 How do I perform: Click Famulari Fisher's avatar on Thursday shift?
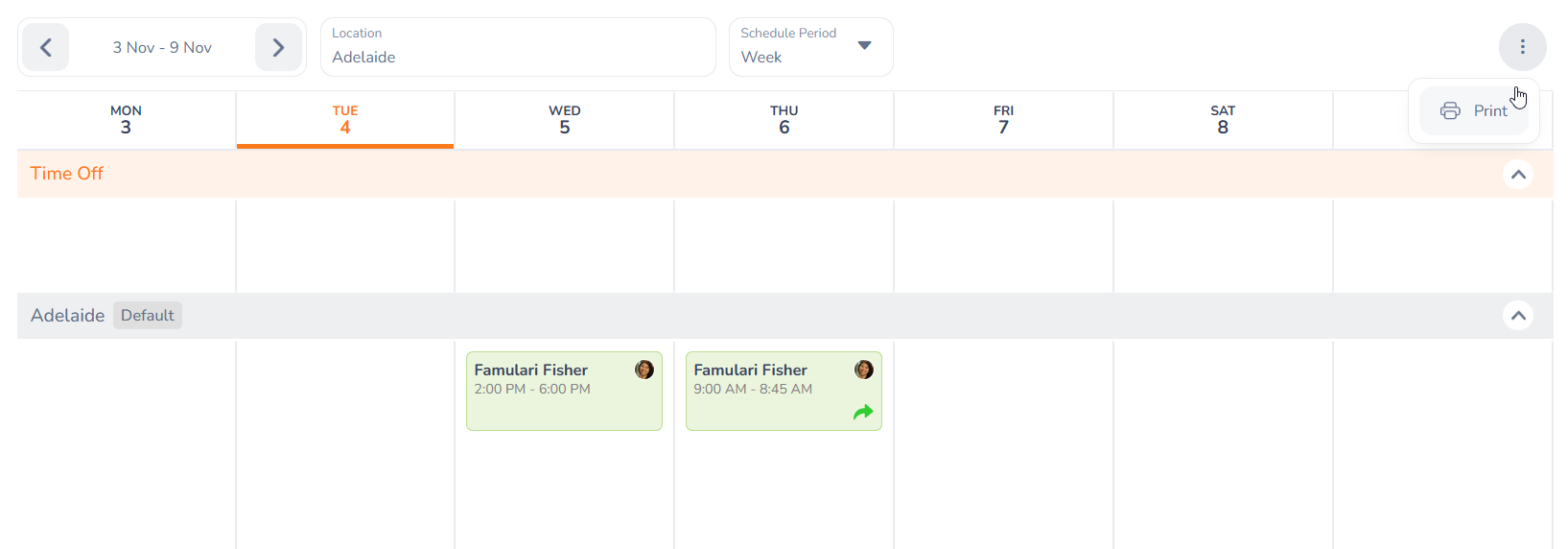(x=864, y=370)
